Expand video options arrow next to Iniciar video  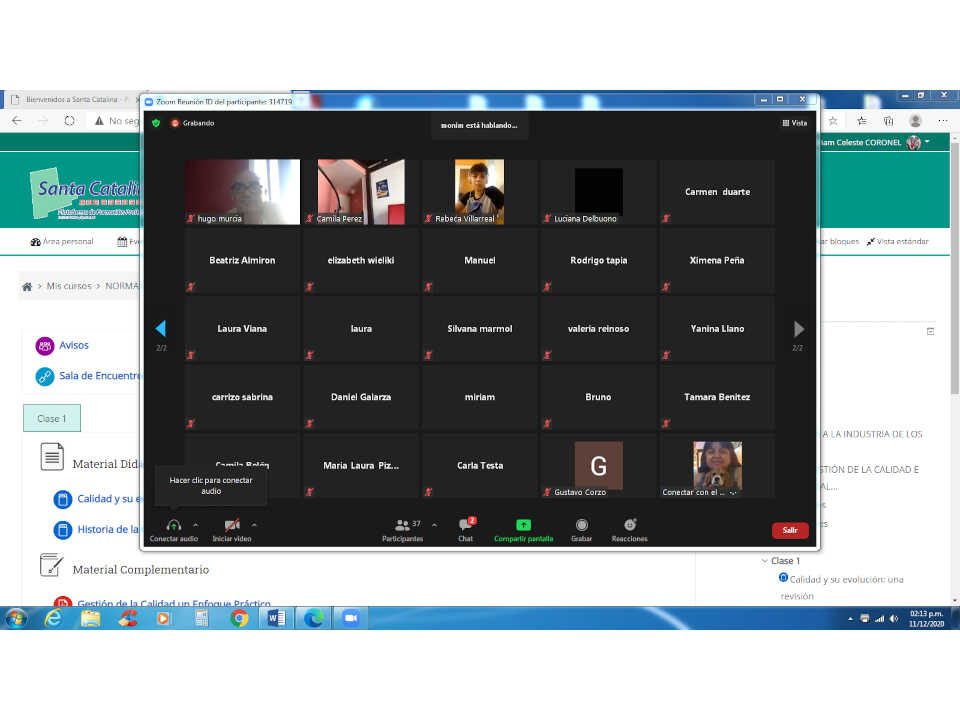coord(254,525)
